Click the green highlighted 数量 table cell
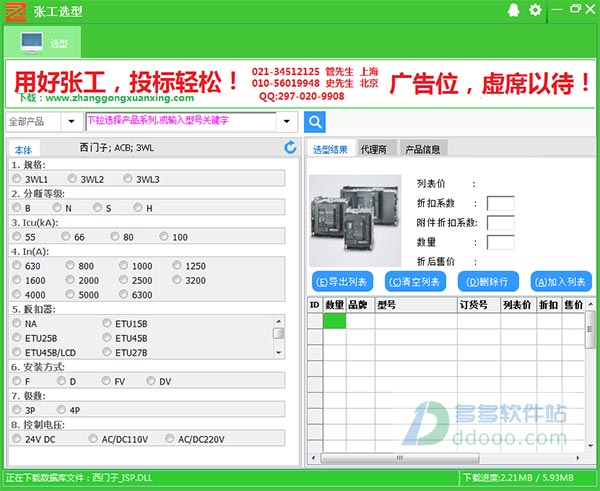Screen dimensions: 600x491 pyautogui.click(x=335, y=321)
